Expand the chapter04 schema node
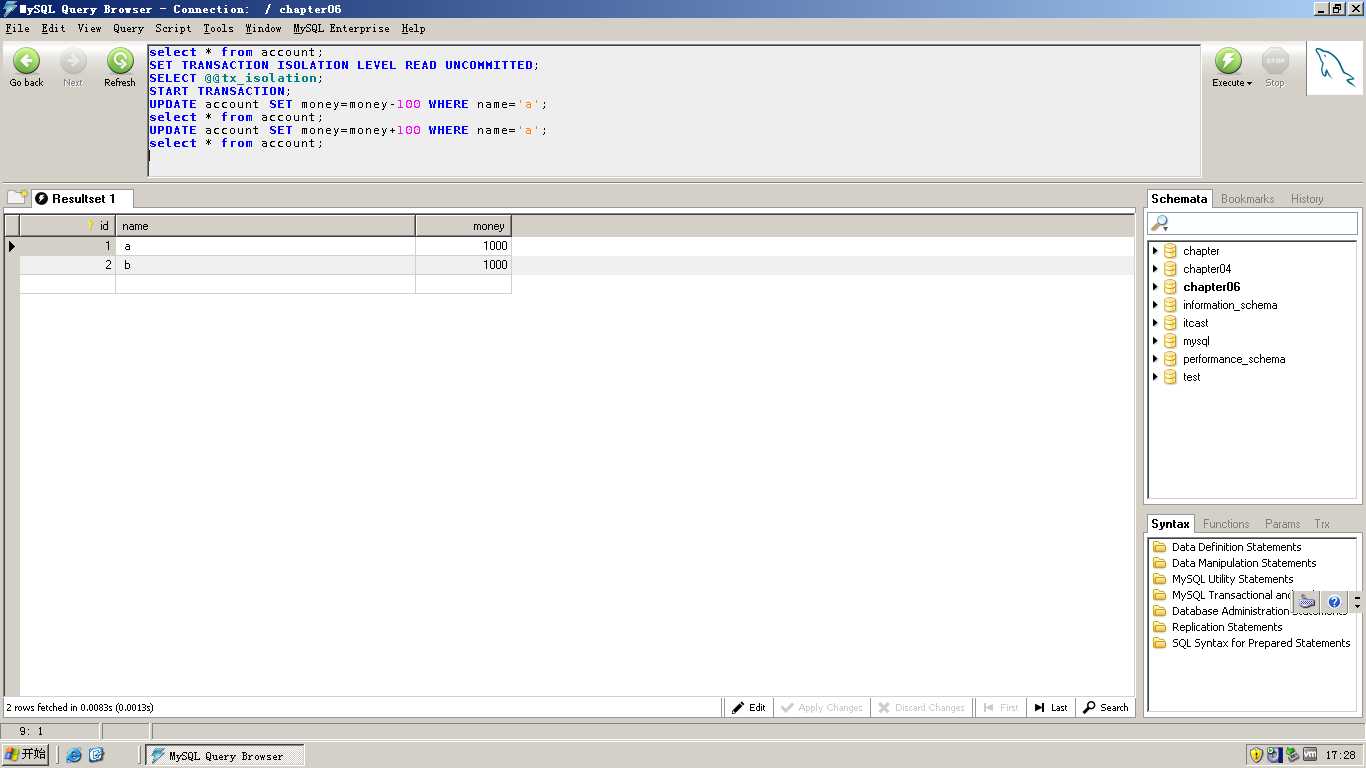The width and height of the screenshot is (1366, 768). tap(1155, 269)
